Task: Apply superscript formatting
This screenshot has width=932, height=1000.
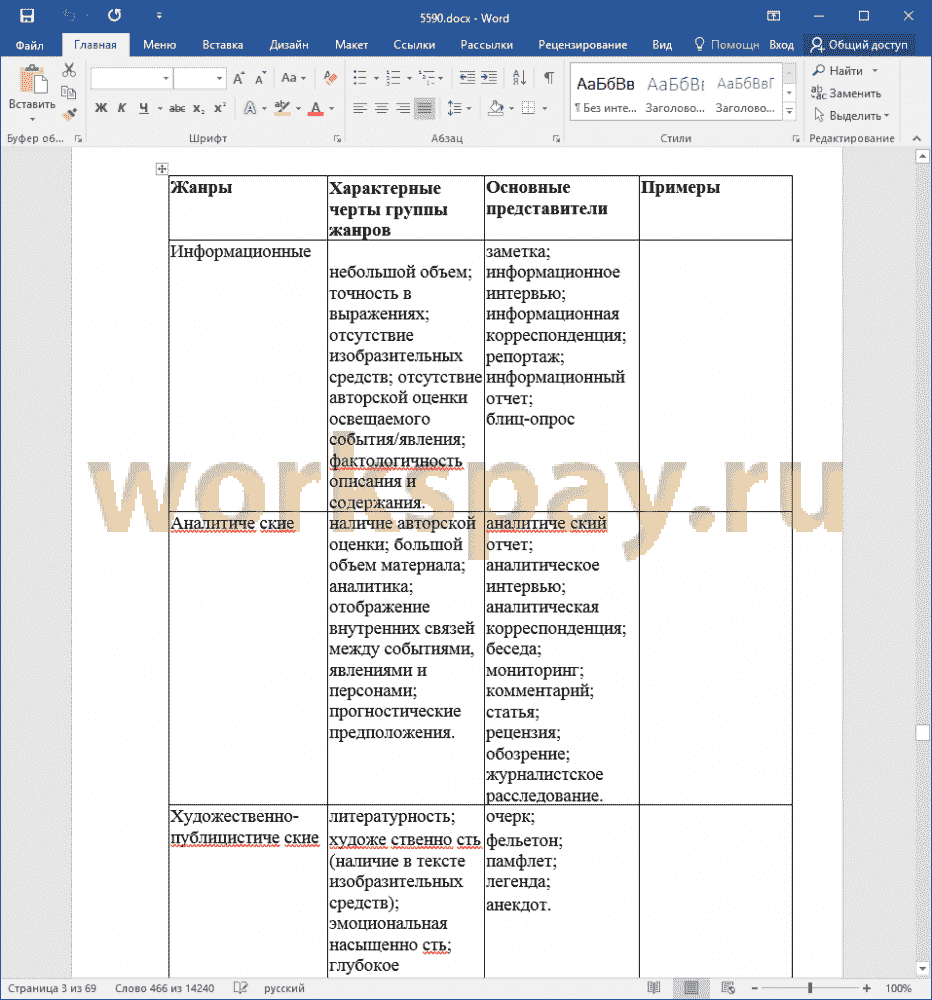Action: [220, 108]
